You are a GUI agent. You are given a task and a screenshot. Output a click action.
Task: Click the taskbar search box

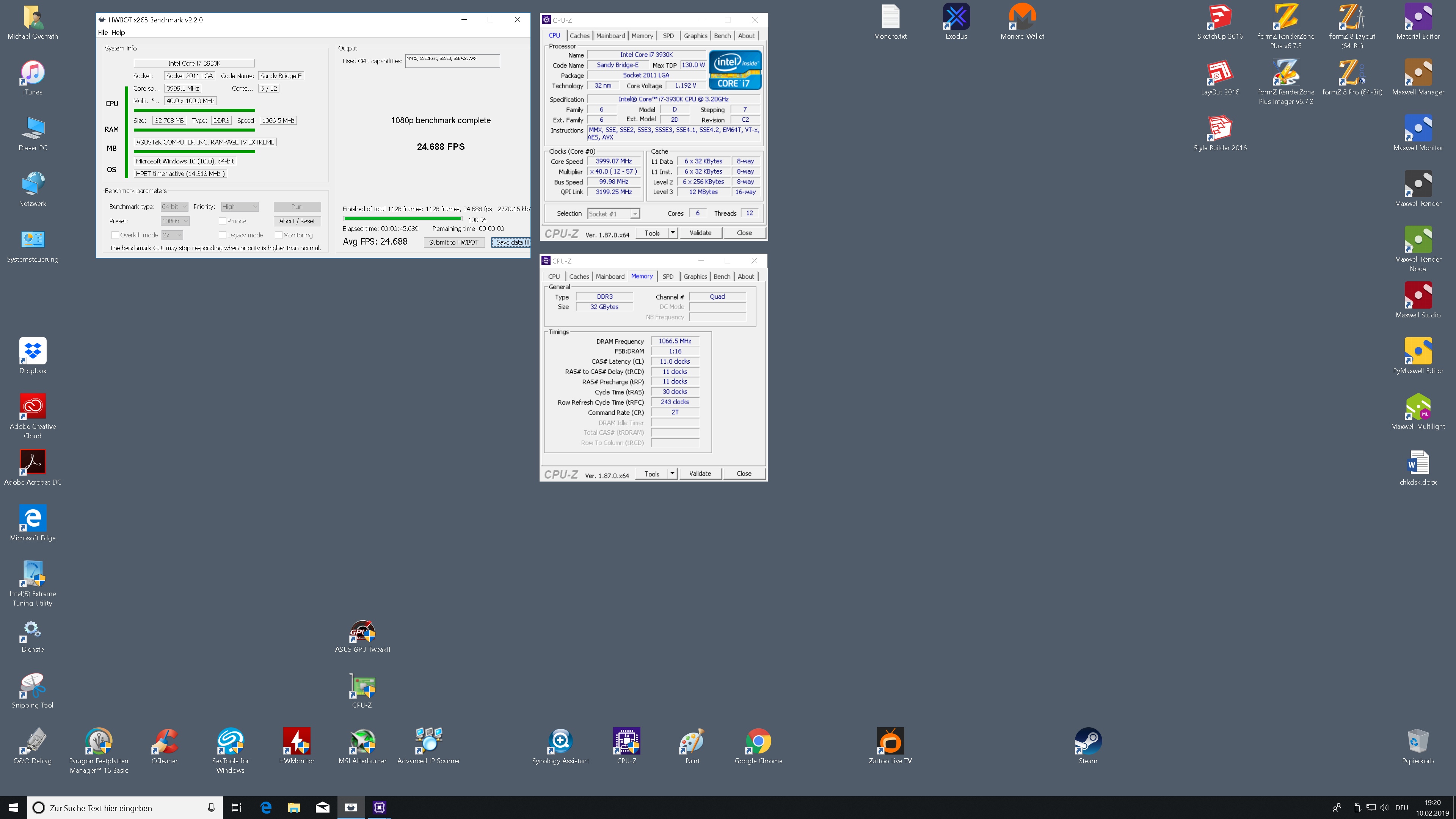click(124, 808)
